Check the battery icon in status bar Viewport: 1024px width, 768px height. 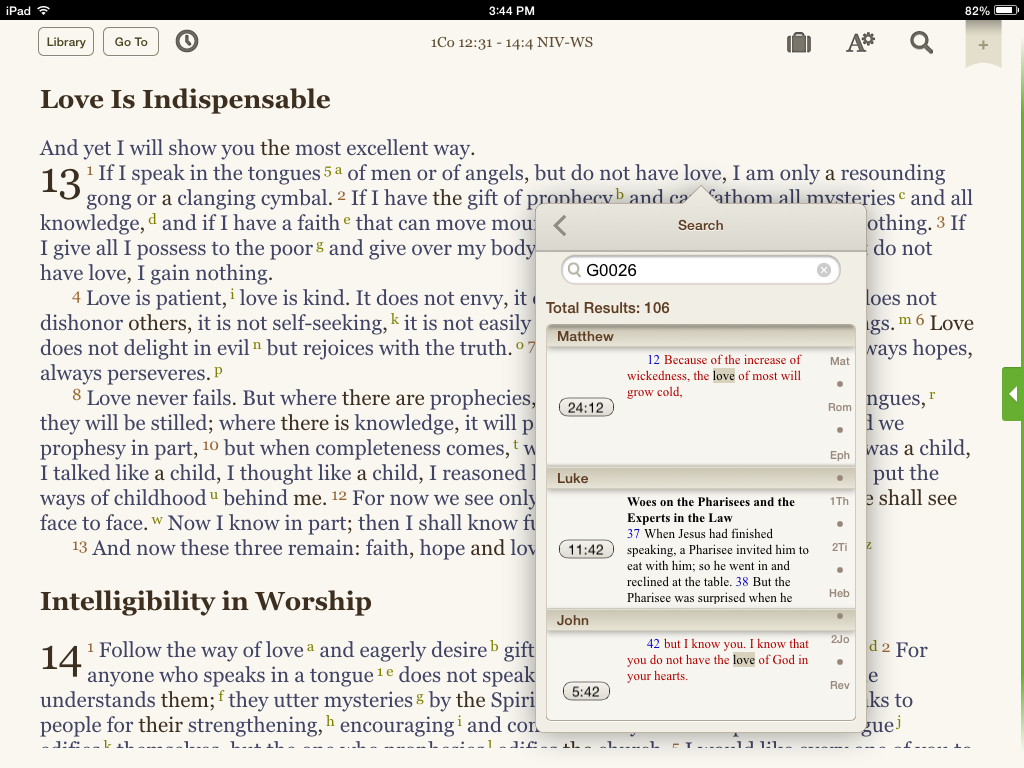(x=1006, y=10)
